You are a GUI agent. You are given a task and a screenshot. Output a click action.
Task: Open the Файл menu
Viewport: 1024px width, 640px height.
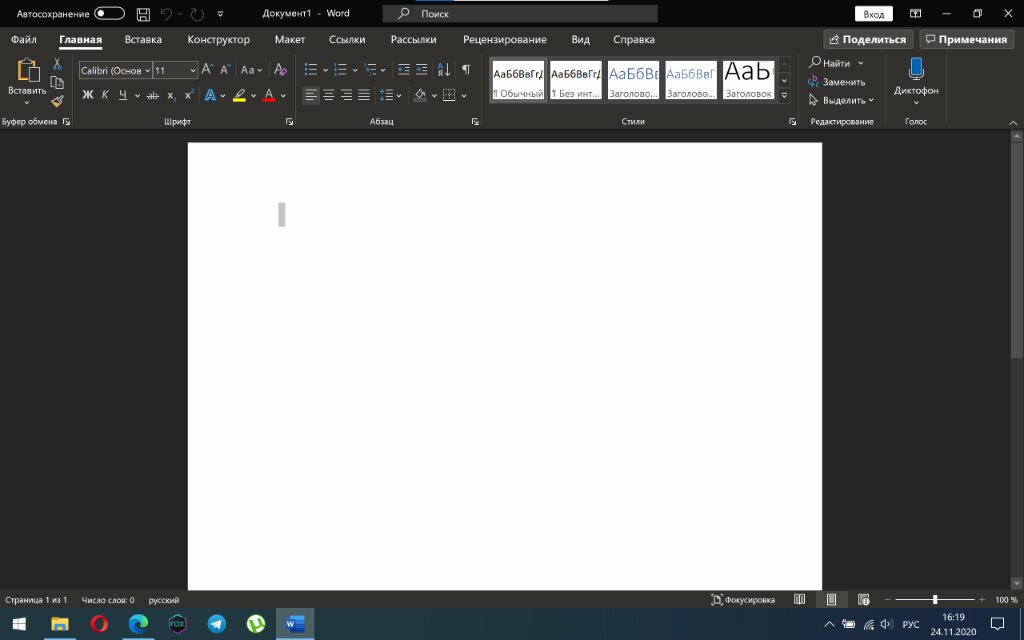24,39
